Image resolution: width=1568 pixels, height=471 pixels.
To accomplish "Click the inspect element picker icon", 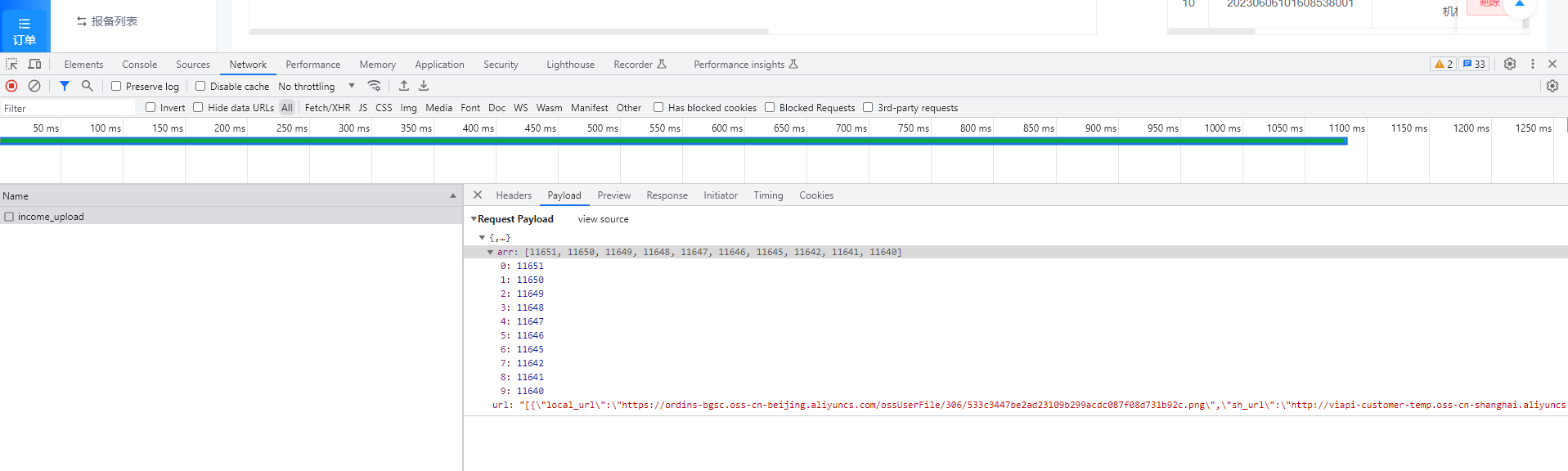I will [11, 64].
